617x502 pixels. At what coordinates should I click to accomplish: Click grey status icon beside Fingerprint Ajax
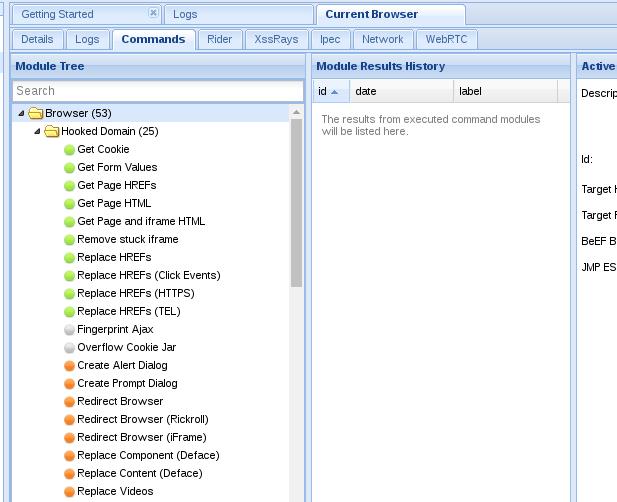click(x=69, y=330)
